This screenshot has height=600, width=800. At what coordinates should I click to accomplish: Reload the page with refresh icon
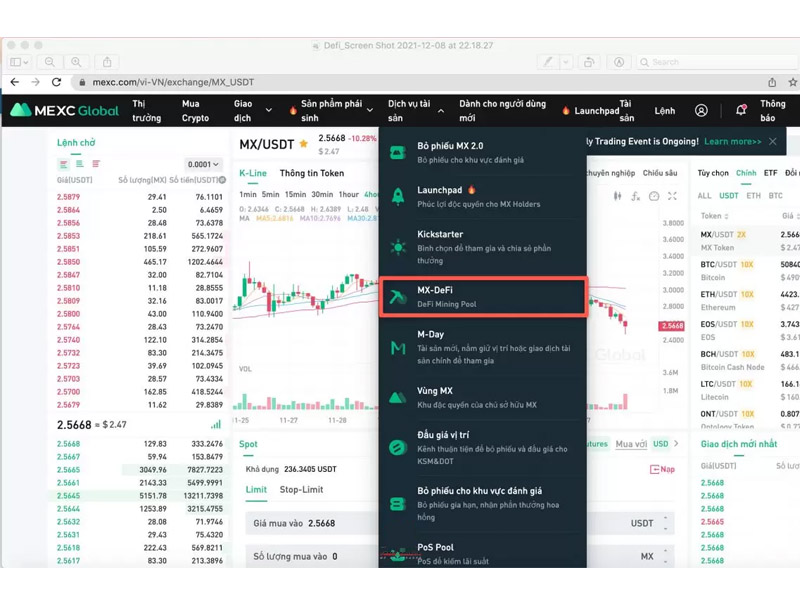coord(57,82)
